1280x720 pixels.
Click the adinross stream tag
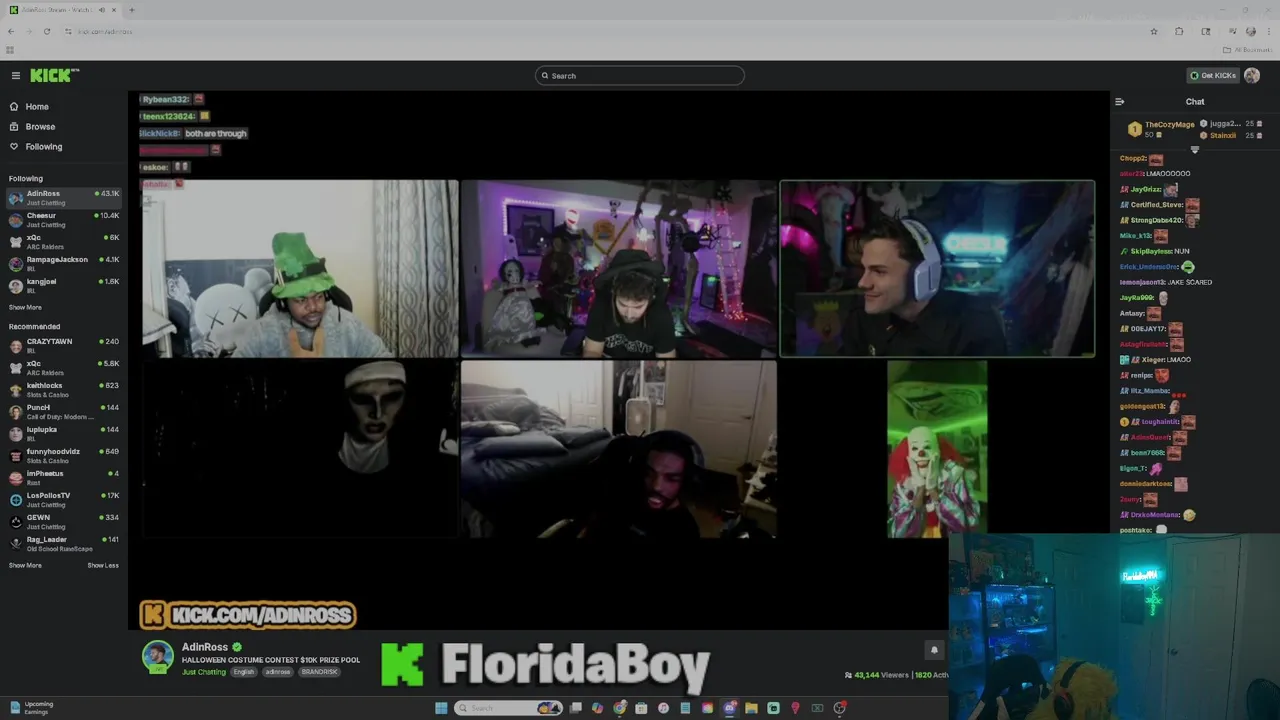tap(277, 672)
